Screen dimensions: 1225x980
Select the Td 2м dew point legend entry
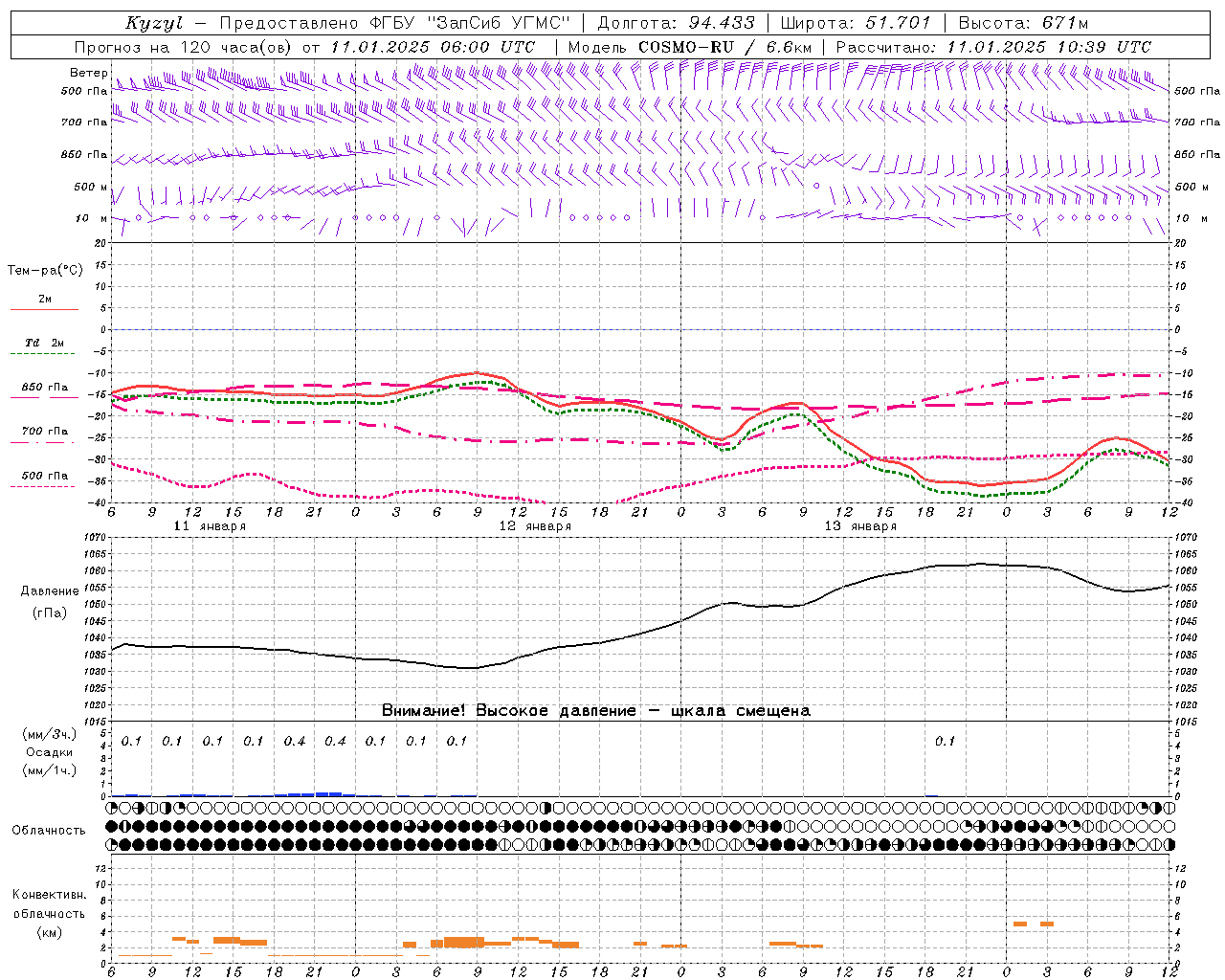[x=45, y=343]
